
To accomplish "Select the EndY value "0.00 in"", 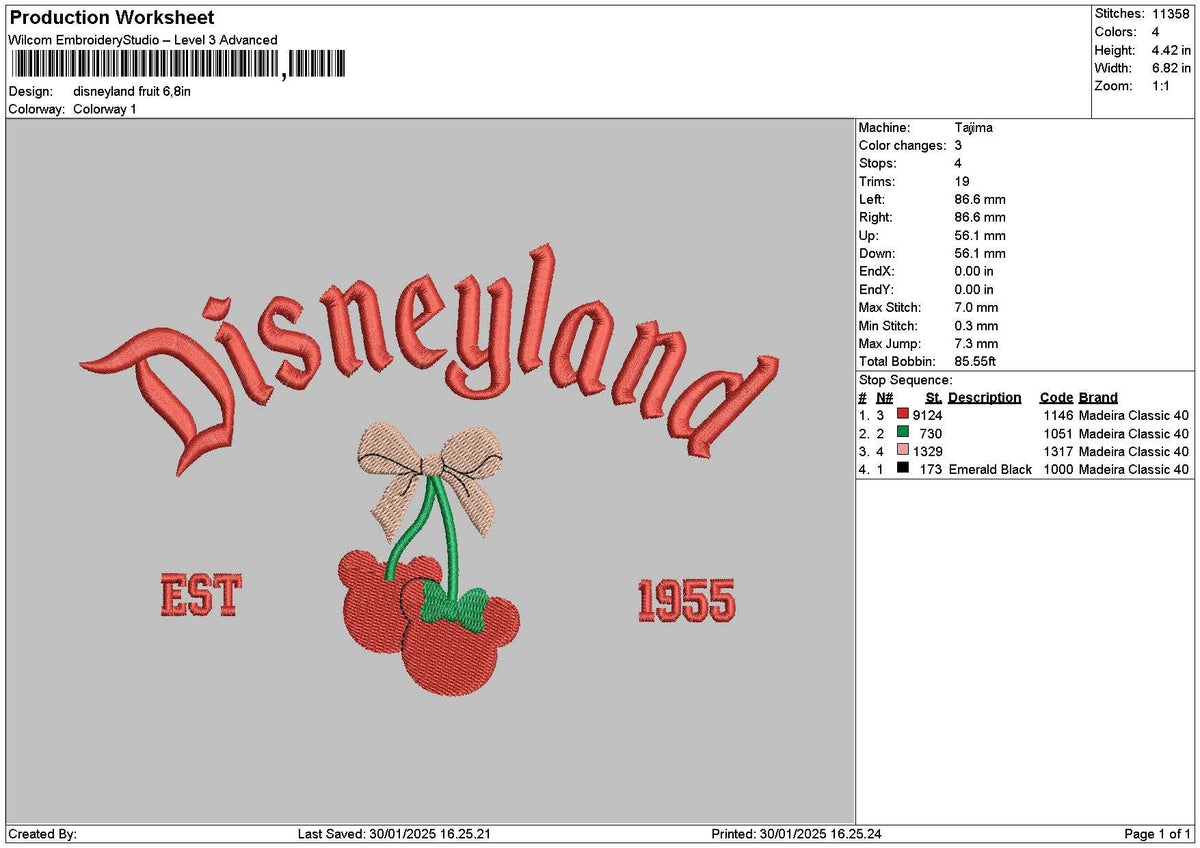I will (x=974, y=290).
